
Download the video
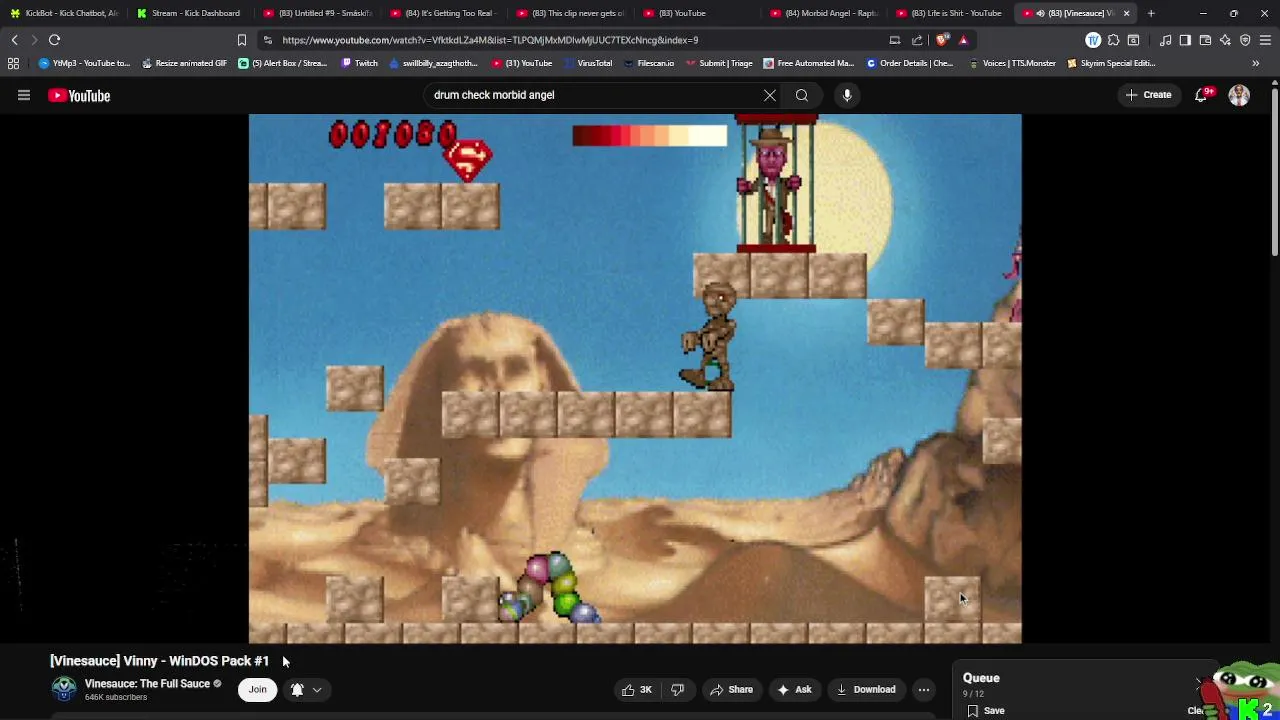tap(866, 690)
